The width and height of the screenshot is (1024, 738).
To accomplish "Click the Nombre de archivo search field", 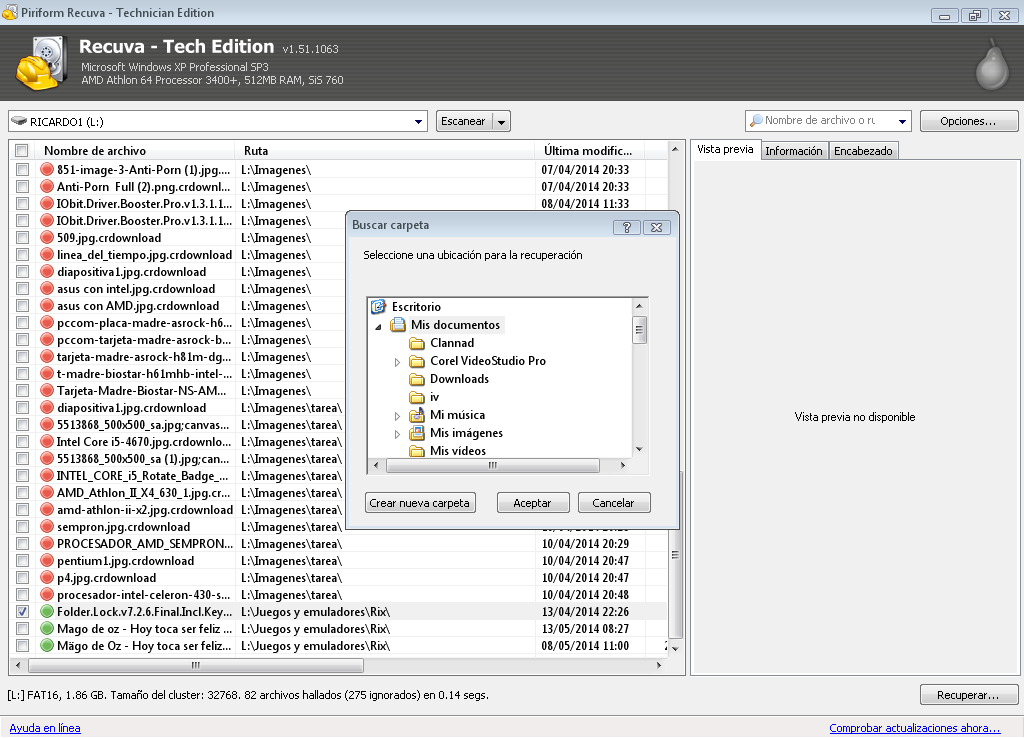I will pos(828,121).
